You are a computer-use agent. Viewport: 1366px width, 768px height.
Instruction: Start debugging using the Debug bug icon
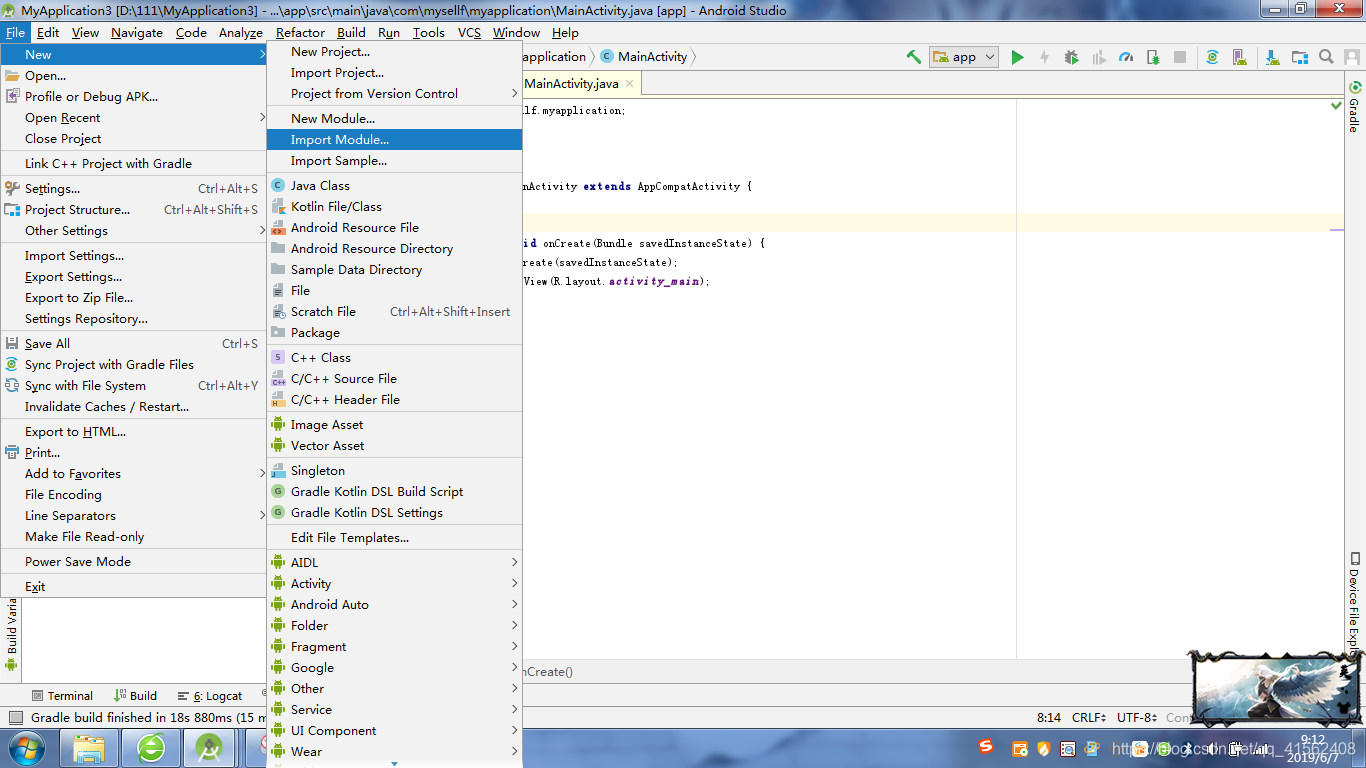click(1071, 57)
